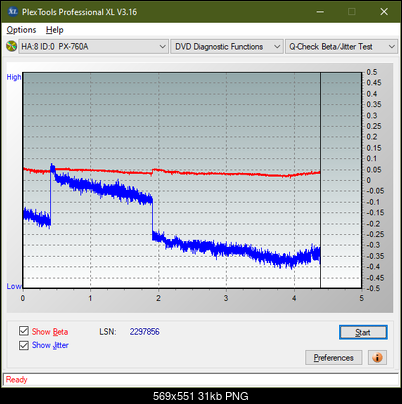The height and width of the screenshot is (404, 402).
Task: Click the PlexTools XL app icon in title bar
Action: 12,12
